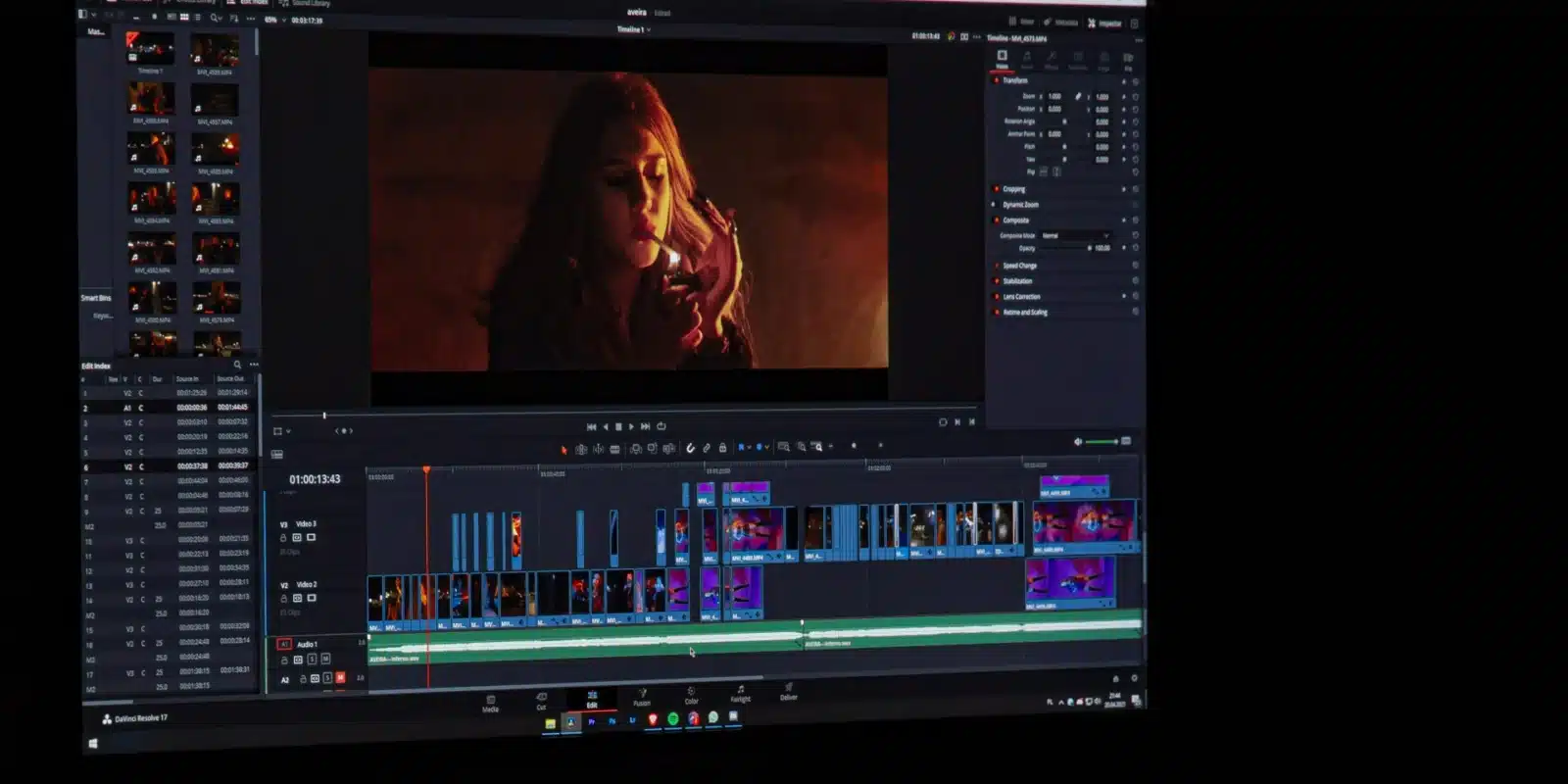Click the Loop playback icon
Screen dimensions: 1568x784
pyautogui.click(x=661, y=426)
